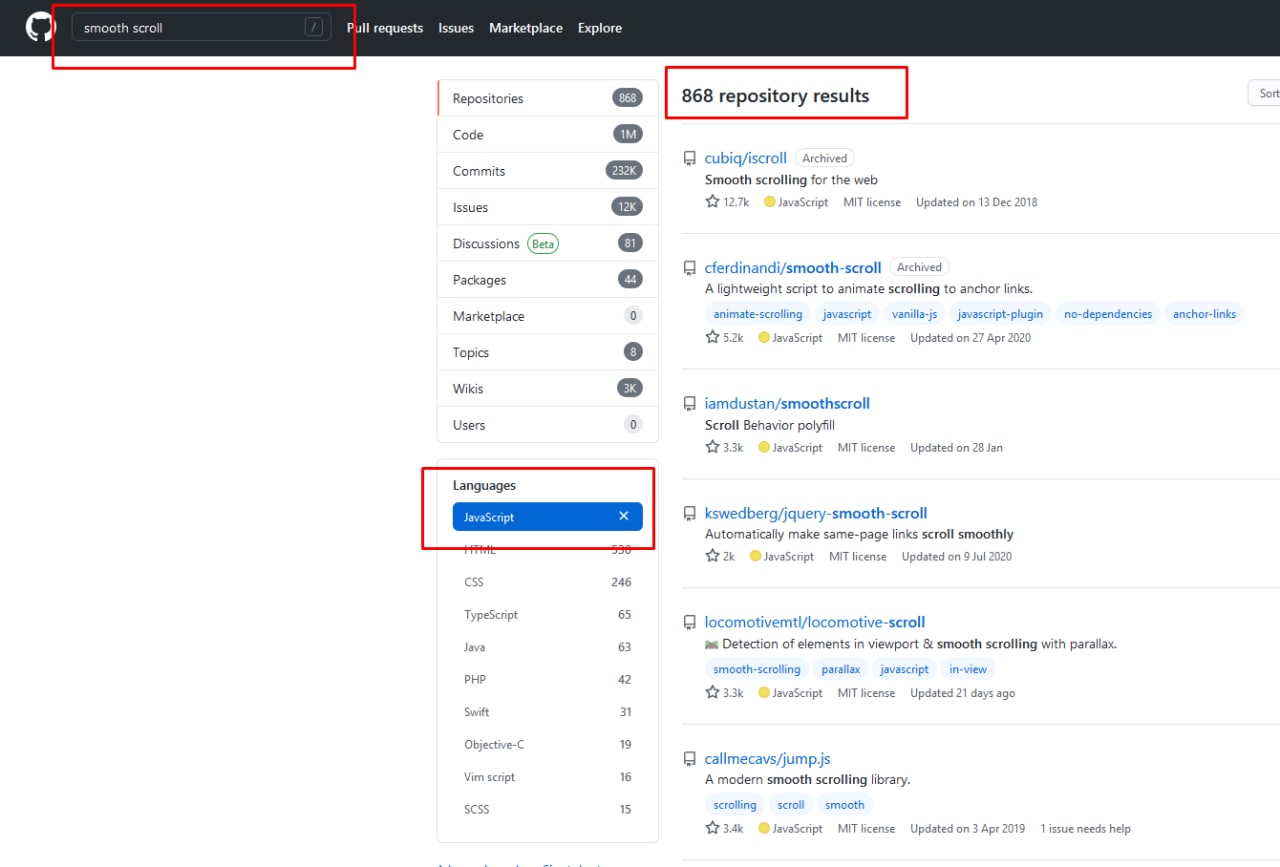Open the GitHub logo home link
Image resolution: width=1280 pixels, height=867 pixels.
pos(41,27)
